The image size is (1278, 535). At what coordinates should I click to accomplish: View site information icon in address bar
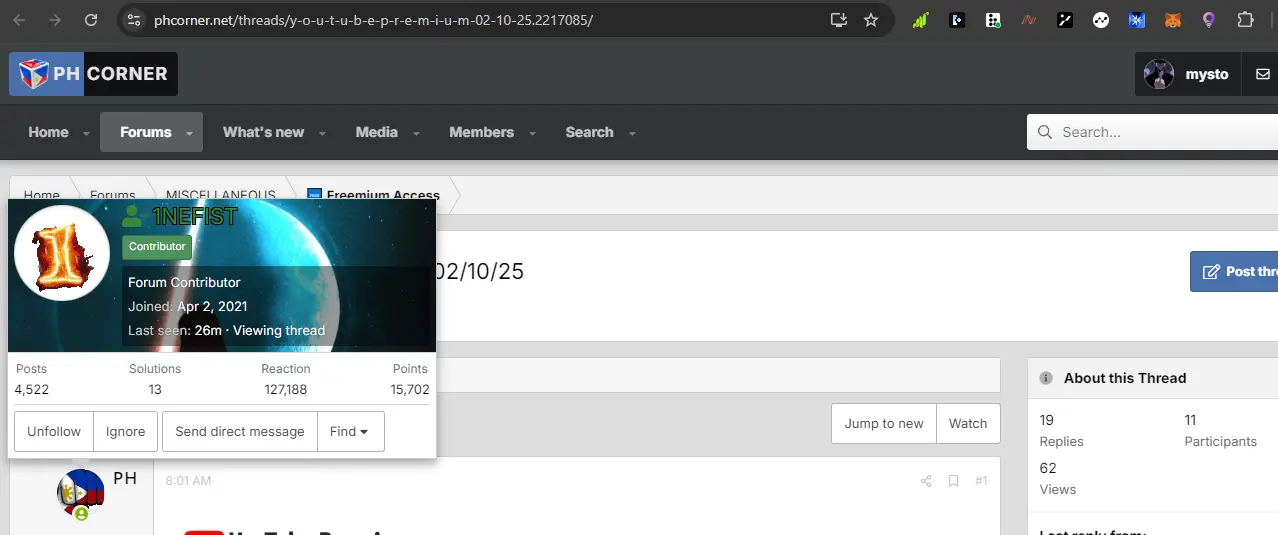135,20
